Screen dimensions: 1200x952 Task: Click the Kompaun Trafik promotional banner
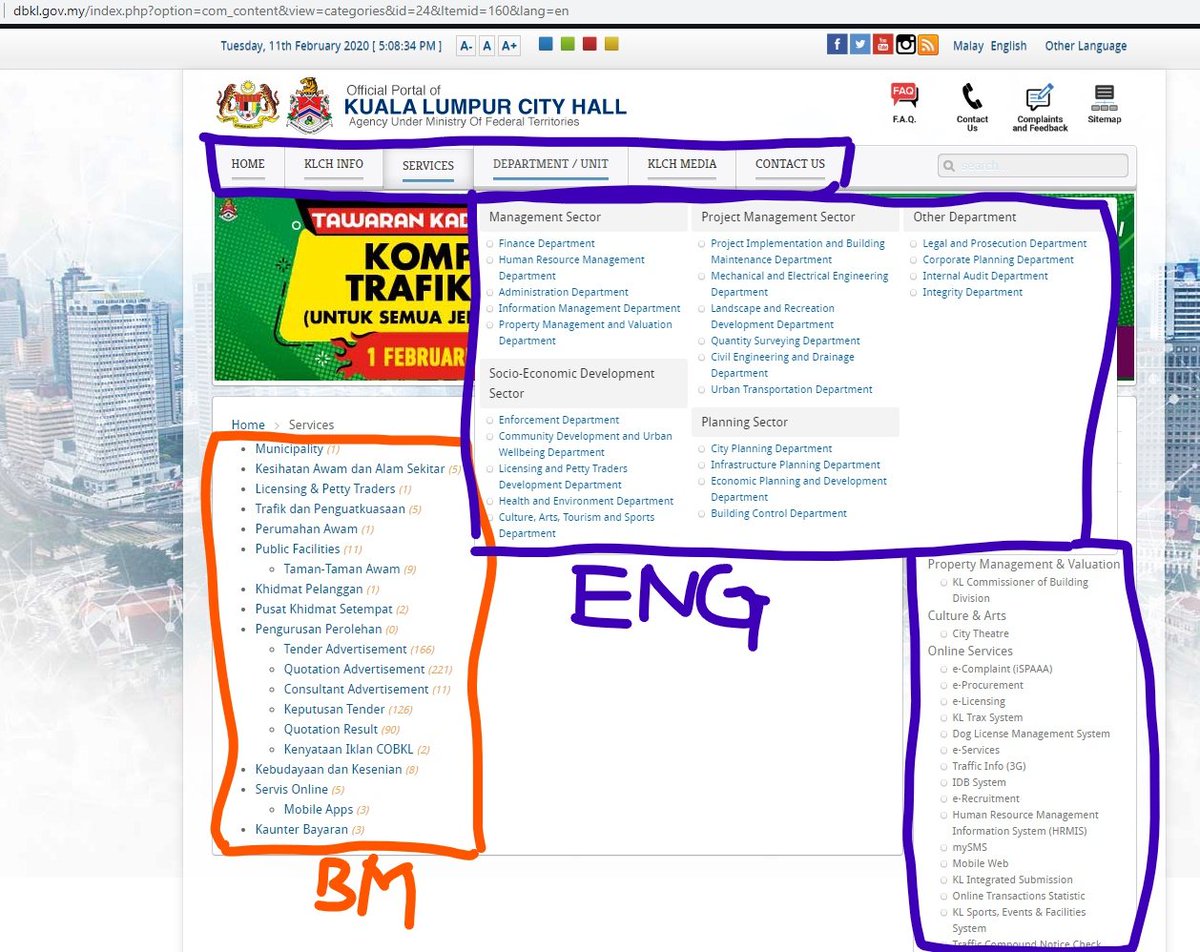pos(342,289)
